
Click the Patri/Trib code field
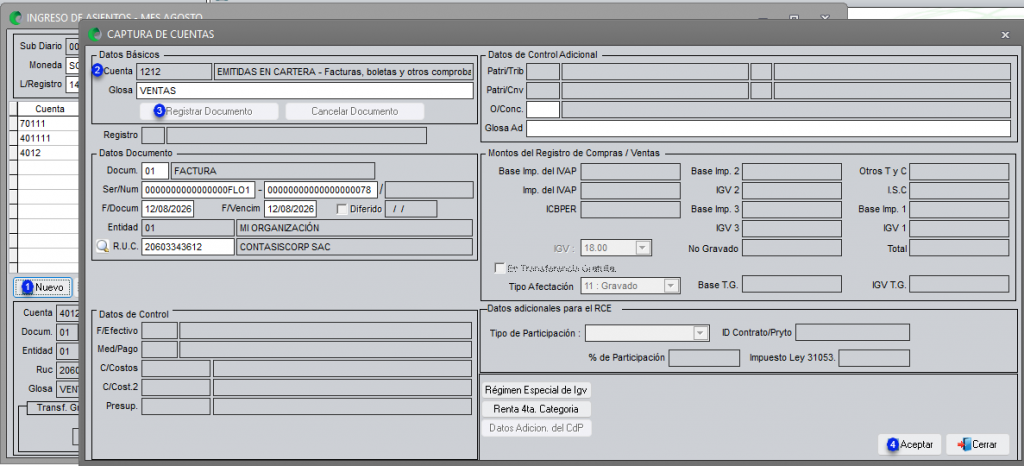(x=543, y=71)
